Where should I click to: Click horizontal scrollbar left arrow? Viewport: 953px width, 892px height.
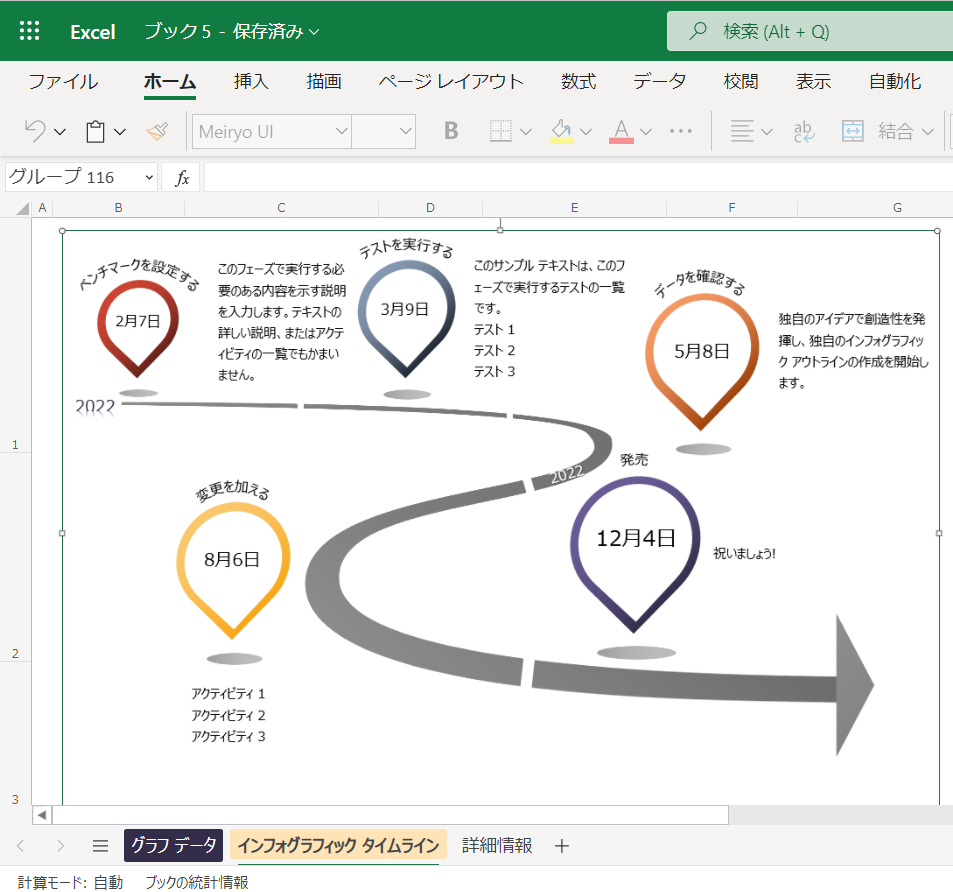click(42, 815)
